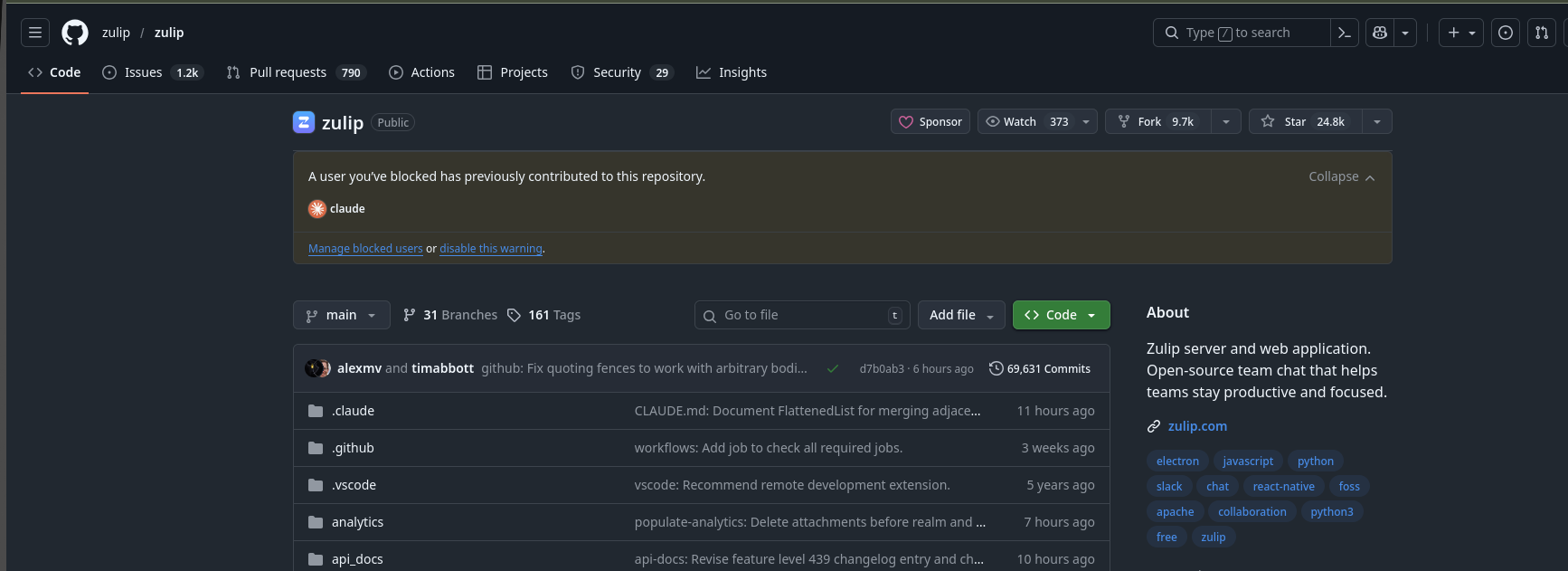Open the analytics folder
Screen dimensions: 1568x571
357,522
